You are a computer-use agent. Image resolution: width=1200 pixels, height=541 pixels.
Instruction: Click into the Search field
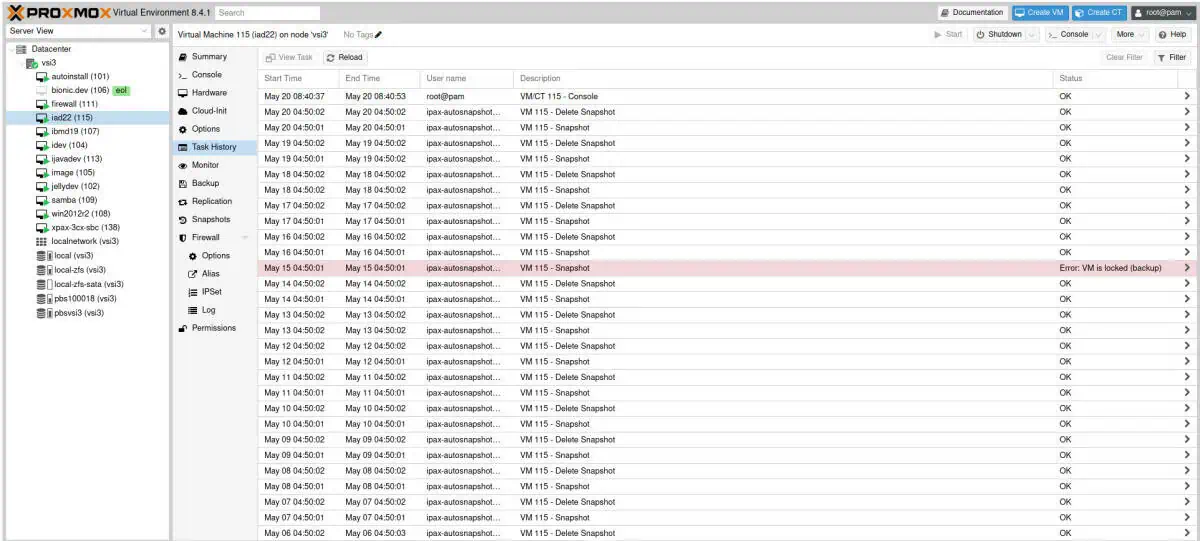pos(267,13)
